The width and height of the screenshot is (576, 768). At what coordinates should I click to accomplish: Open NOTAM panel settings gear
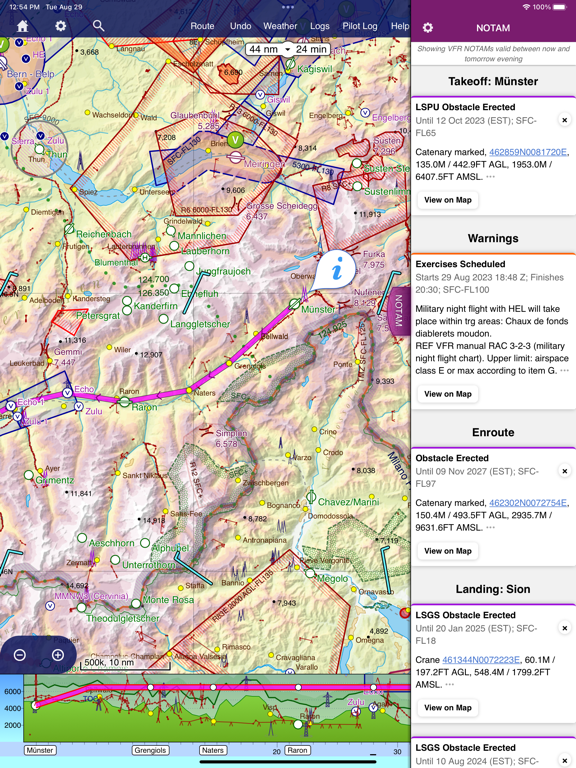point(428,27)
